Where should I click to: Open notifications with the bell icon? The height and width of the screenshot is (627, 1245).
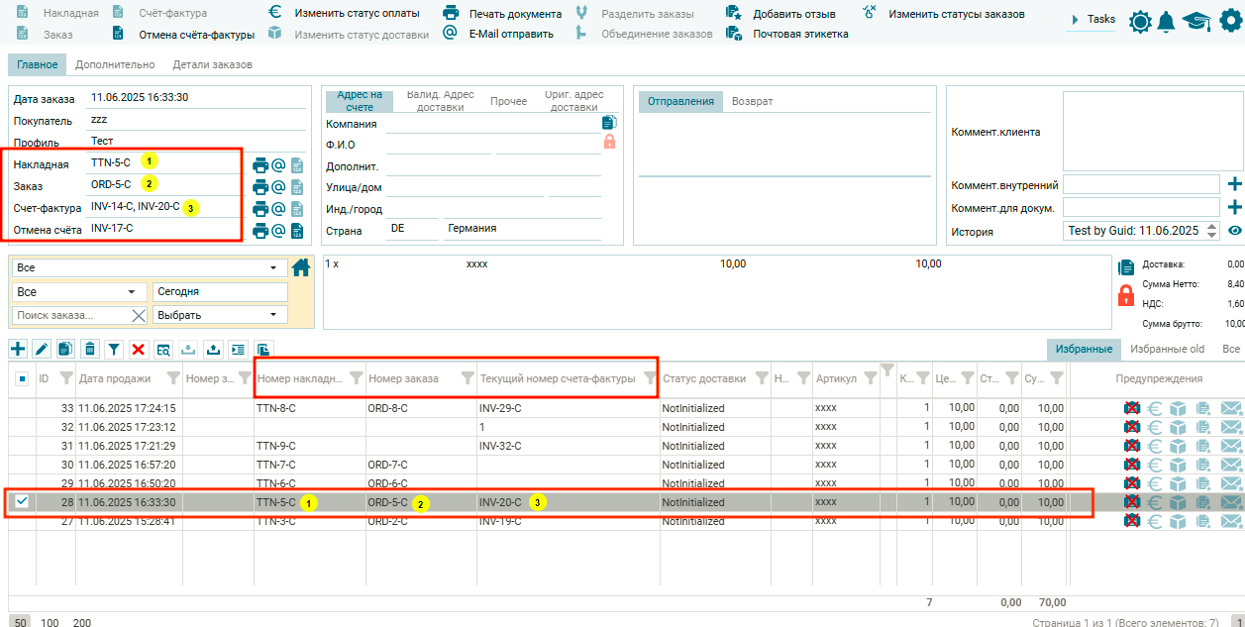click(1166, 21)
